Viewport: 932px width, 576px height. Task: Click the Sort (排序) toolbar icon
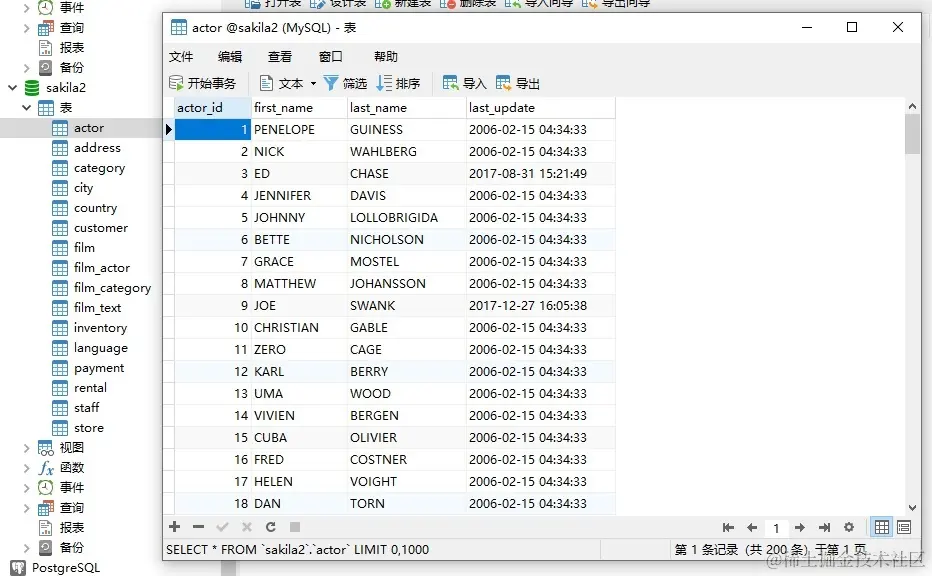(x=385, y=83)
